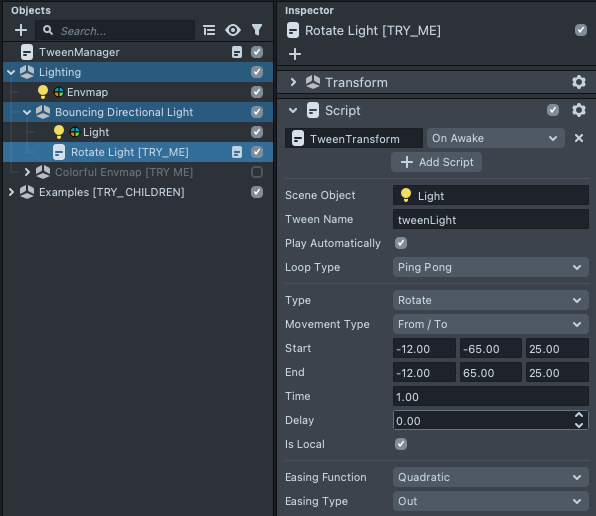The width and height of the screenshot is (596, 516).
Task: Disable the Envmap object checkbox
Action: point(257,92)
